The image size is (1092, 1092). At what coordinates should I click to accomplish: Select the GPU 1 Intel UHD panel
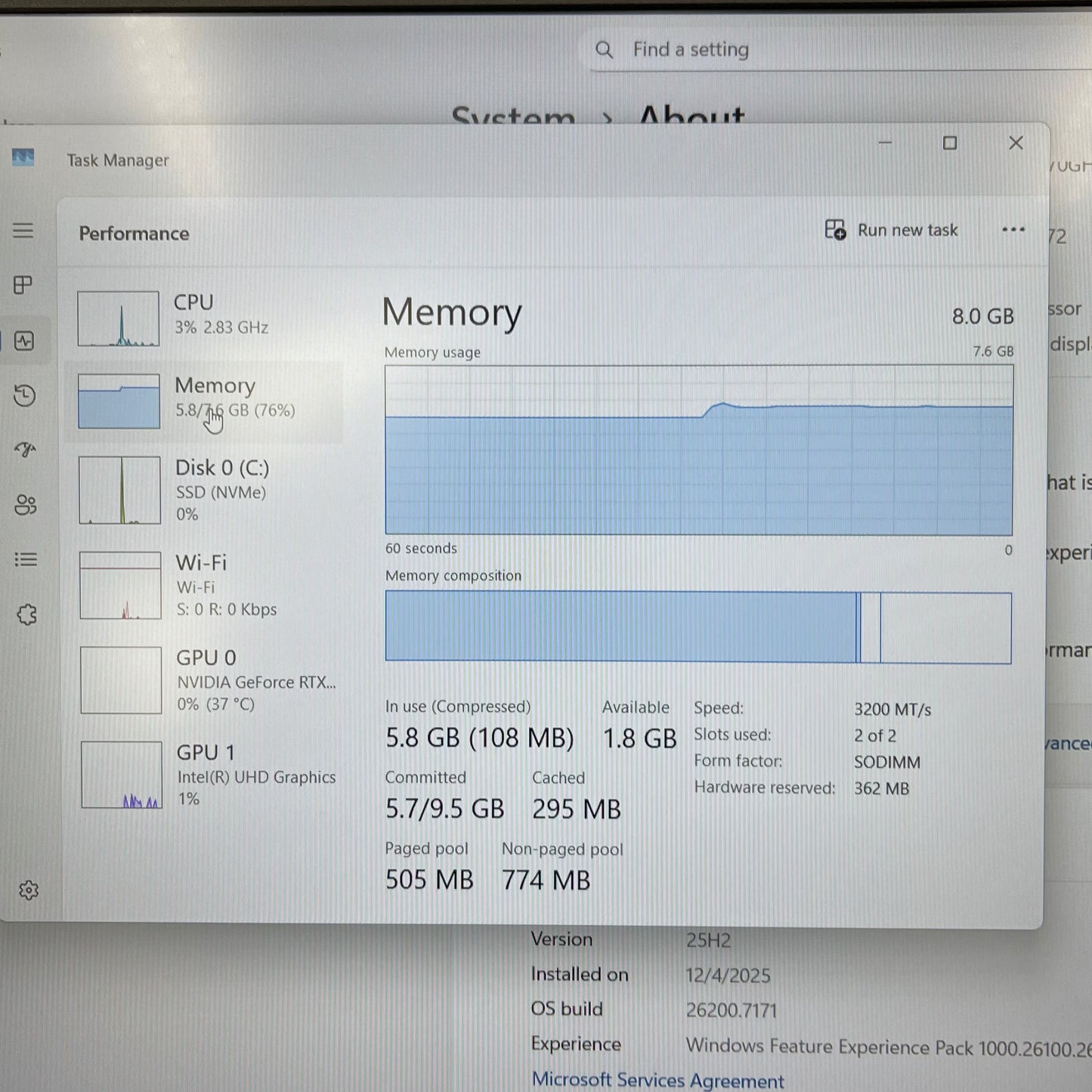coord(204,775)
